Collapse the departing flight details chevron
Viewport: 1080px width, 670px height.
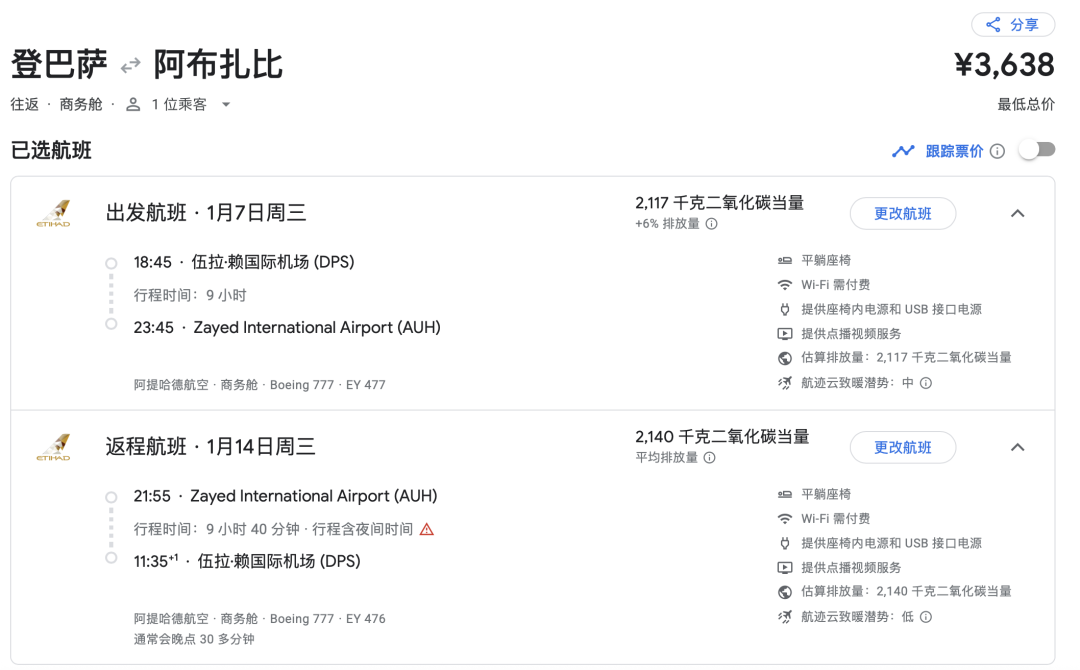click(1017, 213)
